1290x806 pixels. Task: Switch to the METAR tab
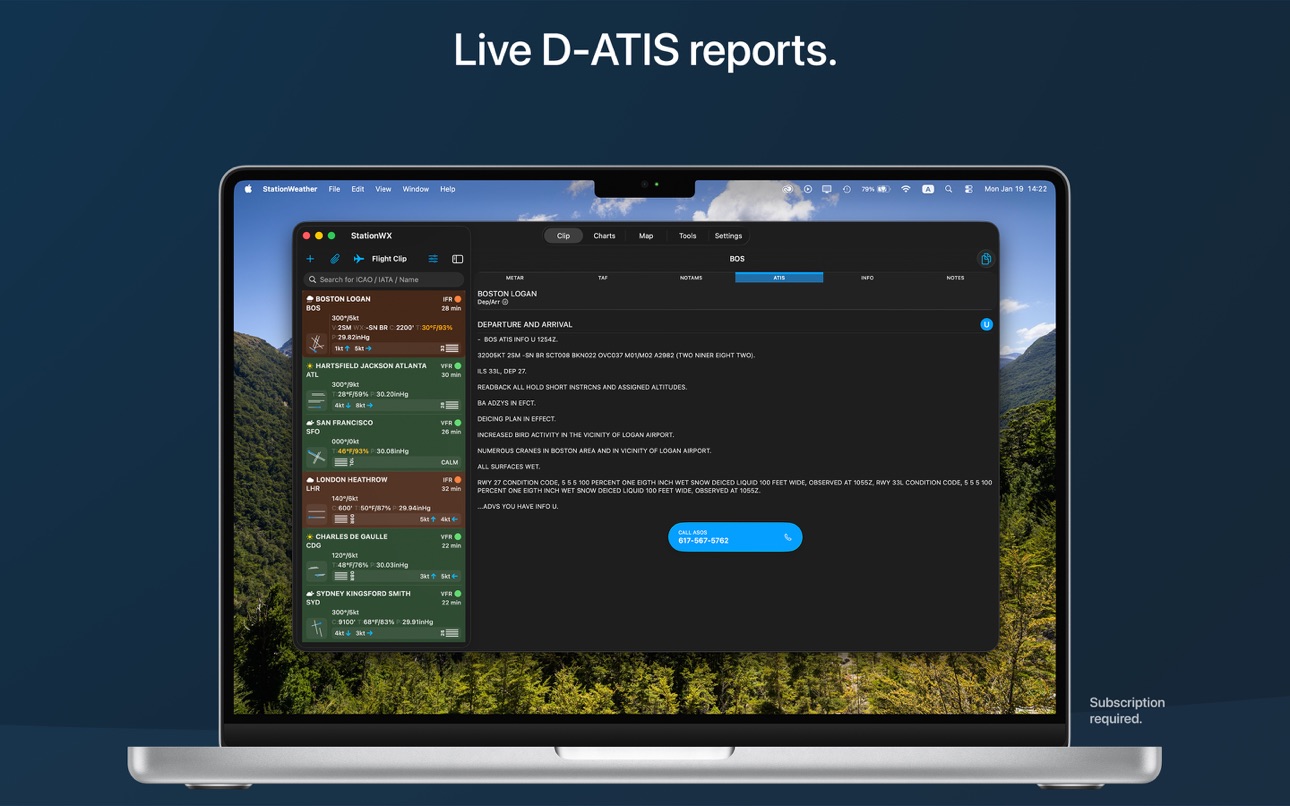pyautogui.click(x=515, y=278)
